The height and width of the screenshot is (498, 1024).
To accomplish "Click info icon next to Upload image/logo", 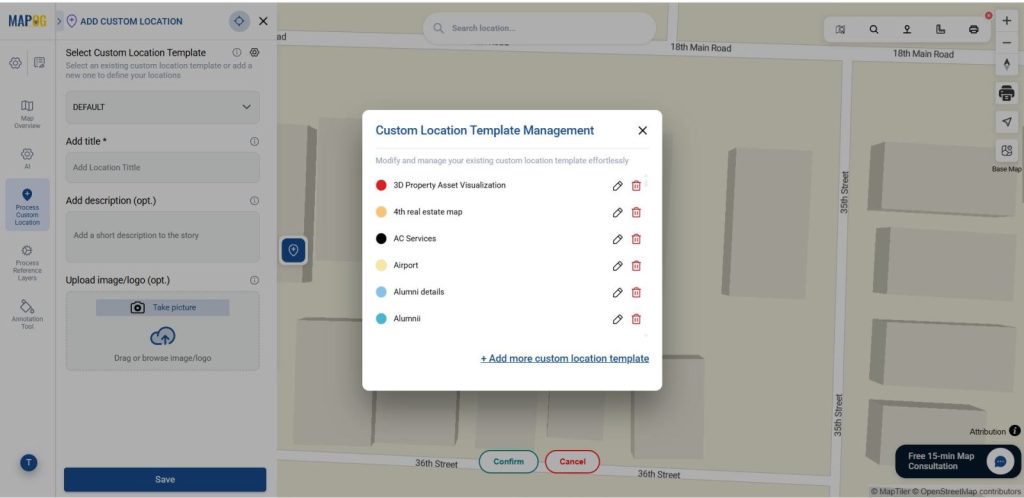I will pos(255,280).
